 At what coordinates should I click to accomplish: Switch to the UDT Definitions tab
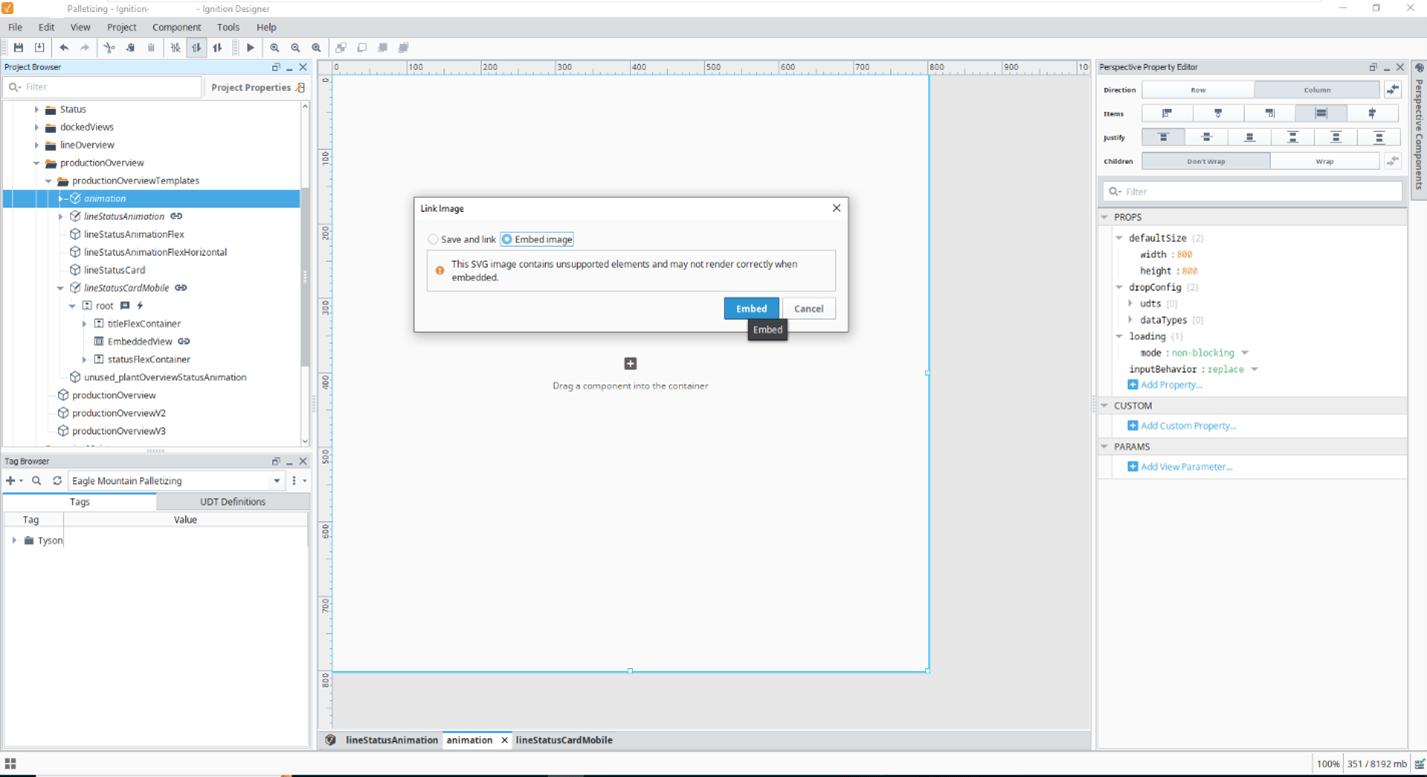point(233,502)
